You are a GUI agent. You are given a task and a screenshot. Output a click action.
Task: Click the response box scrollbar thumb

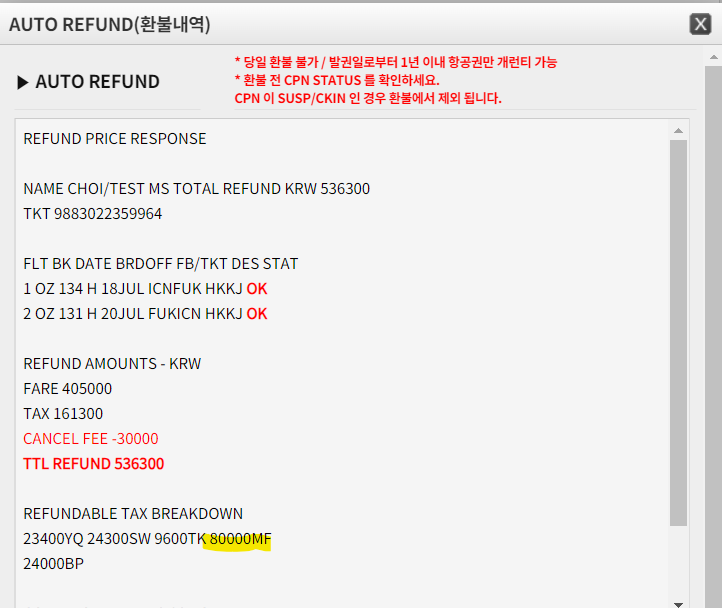(x=680, y=330)
